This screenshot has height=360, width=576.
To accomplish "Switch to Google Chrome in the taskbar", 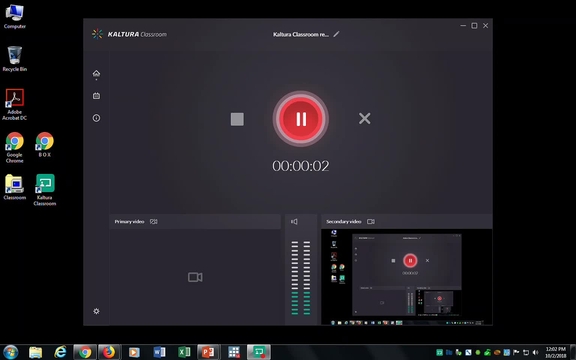I will click(x=85, y=352).
